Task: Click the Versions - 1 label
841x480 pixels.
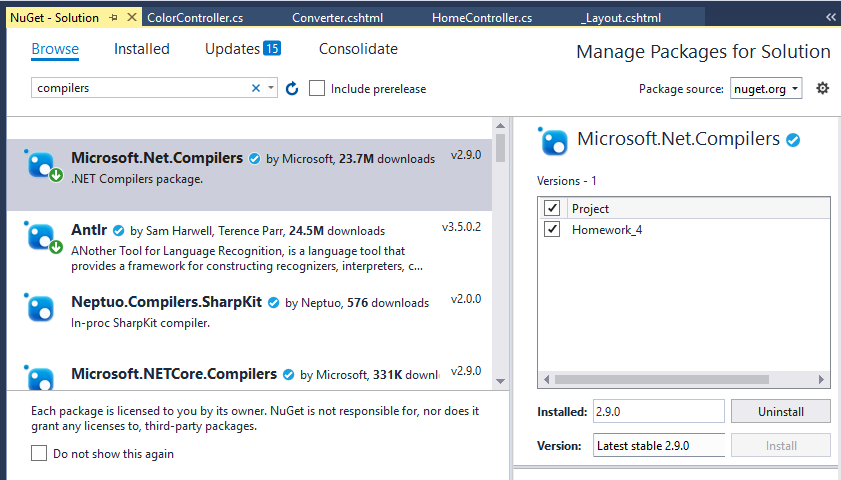Action: point(566,181)
